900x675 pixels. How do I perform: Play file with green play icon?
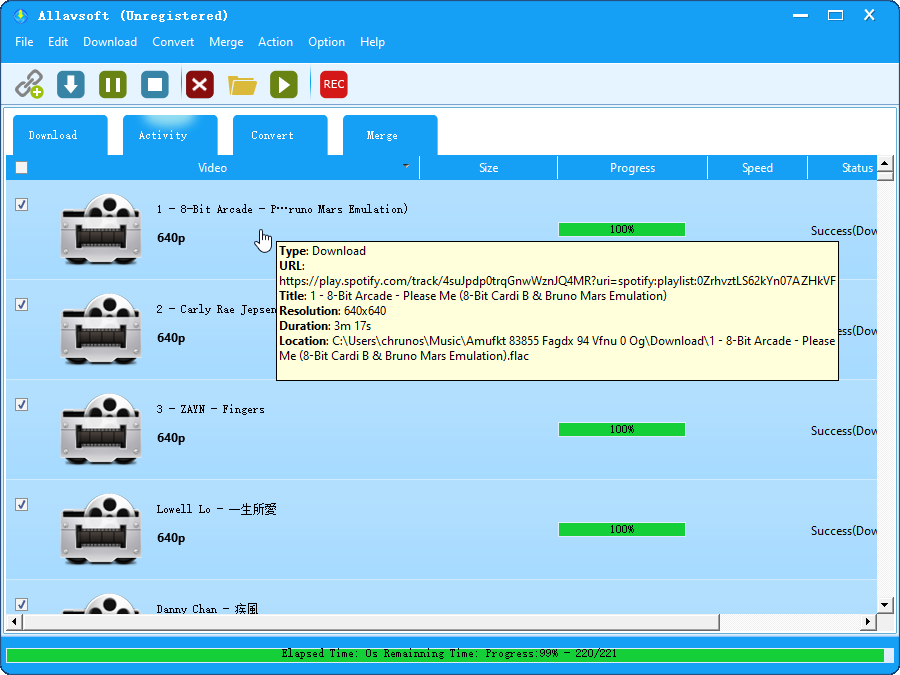pyautogui.click(x=284, y=84)
